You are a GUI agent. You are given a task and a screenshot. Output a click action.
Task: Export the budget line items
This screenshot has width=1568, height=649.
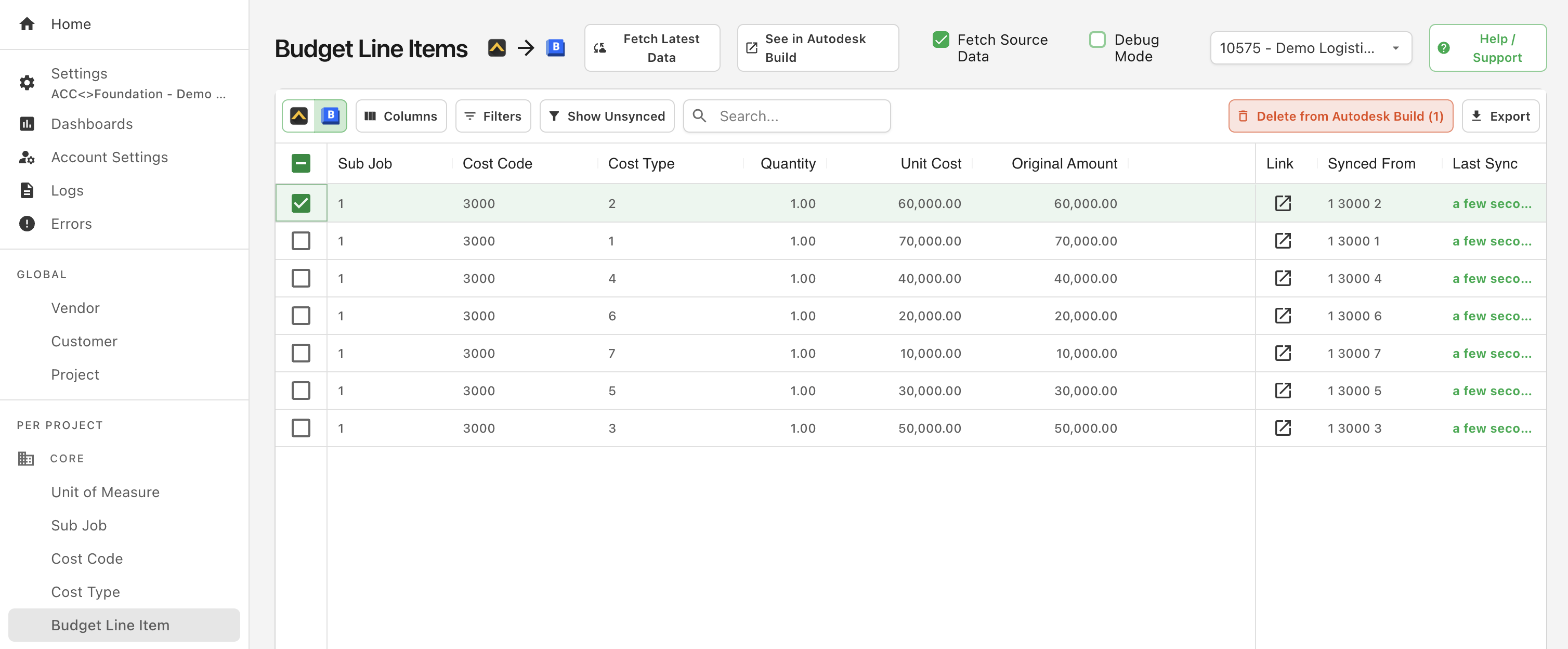coord(1500,115)
